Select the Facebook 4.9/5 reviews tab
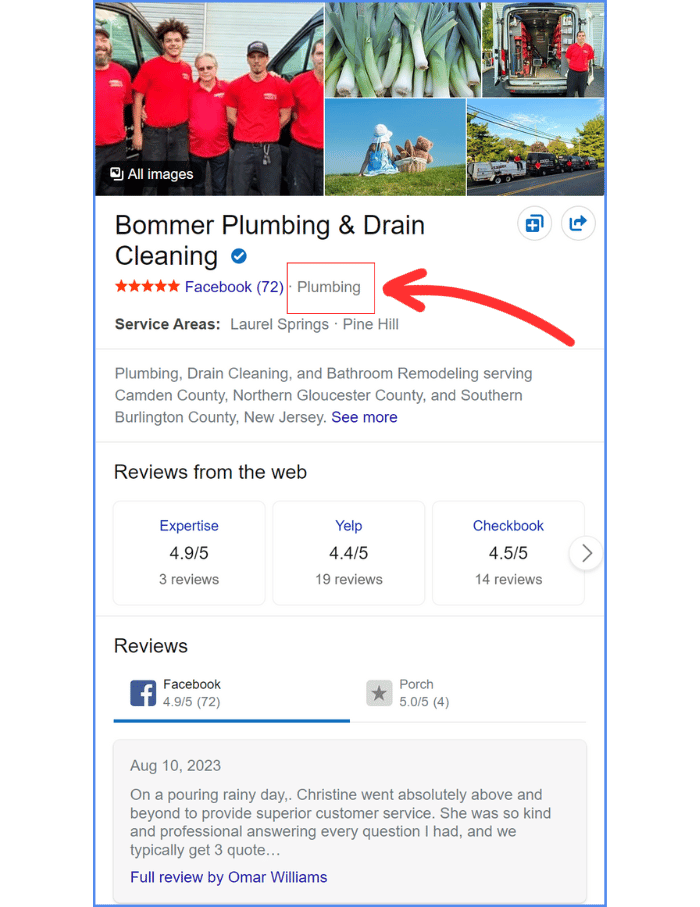Viewport: 700px width, 907px height. (231, 693)
